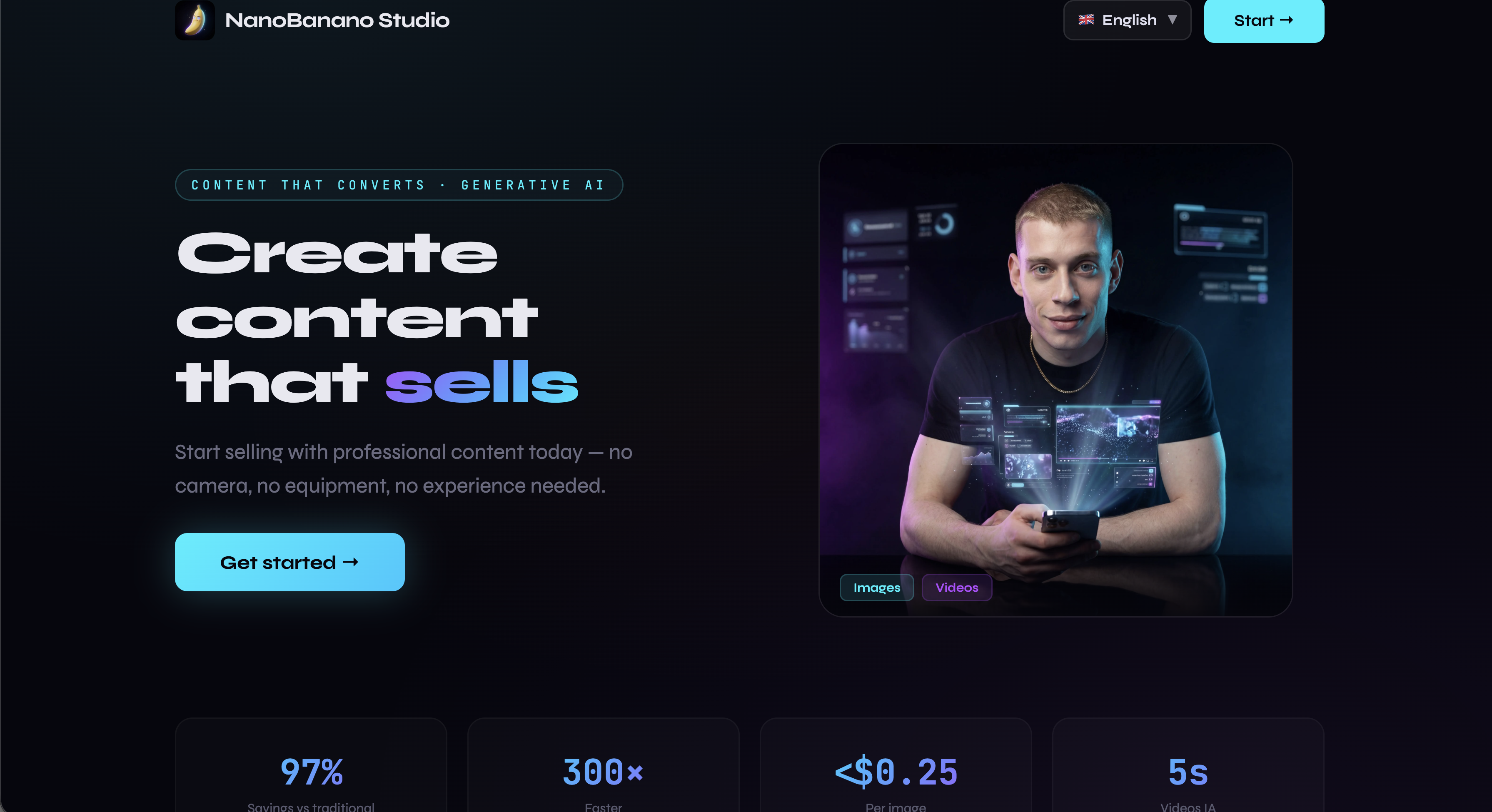Click the Content That Converts badge
This screenshot has width=1492, height=812.
click(399, 185)
